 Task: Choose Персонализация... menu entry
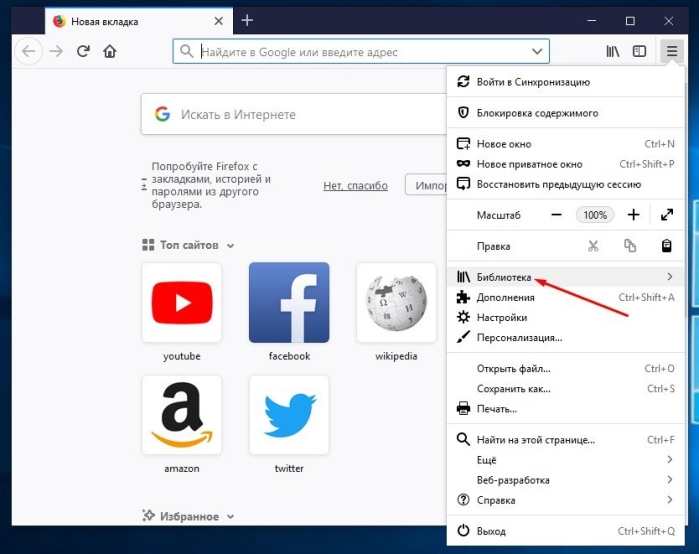coord(566,337)
